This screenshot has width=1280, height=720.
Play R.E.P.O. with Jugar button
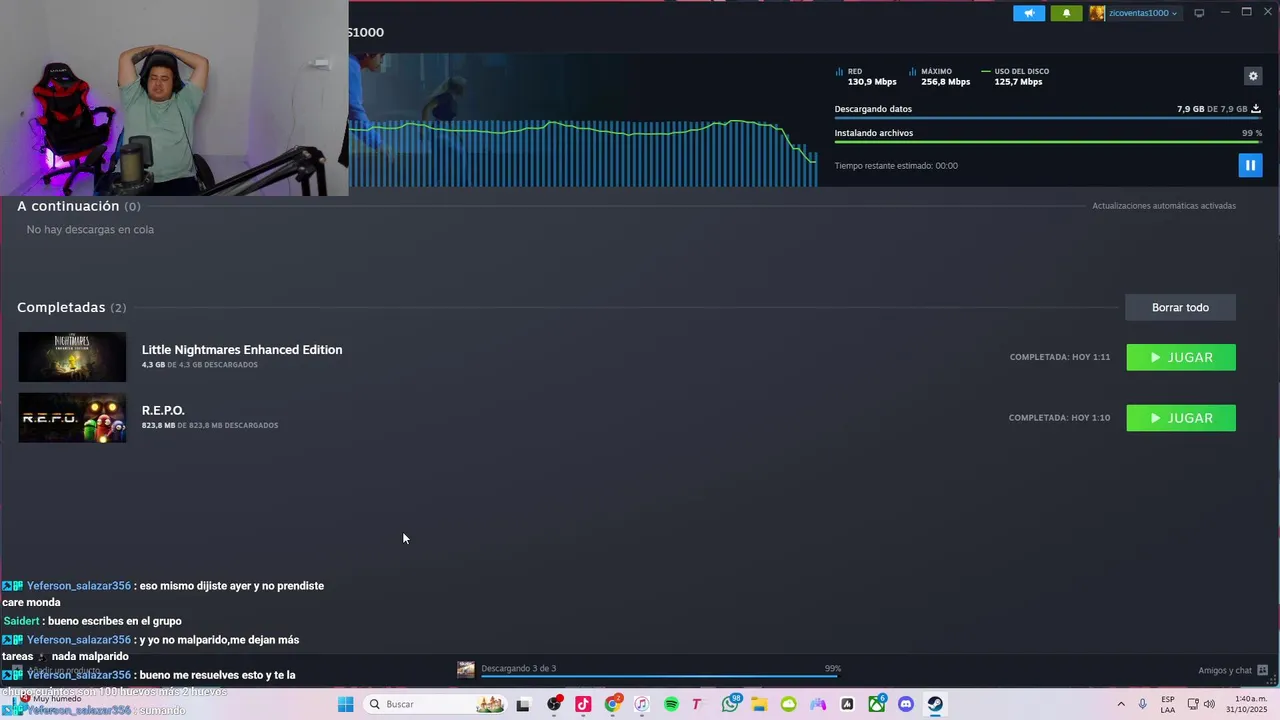point(1181,418)
